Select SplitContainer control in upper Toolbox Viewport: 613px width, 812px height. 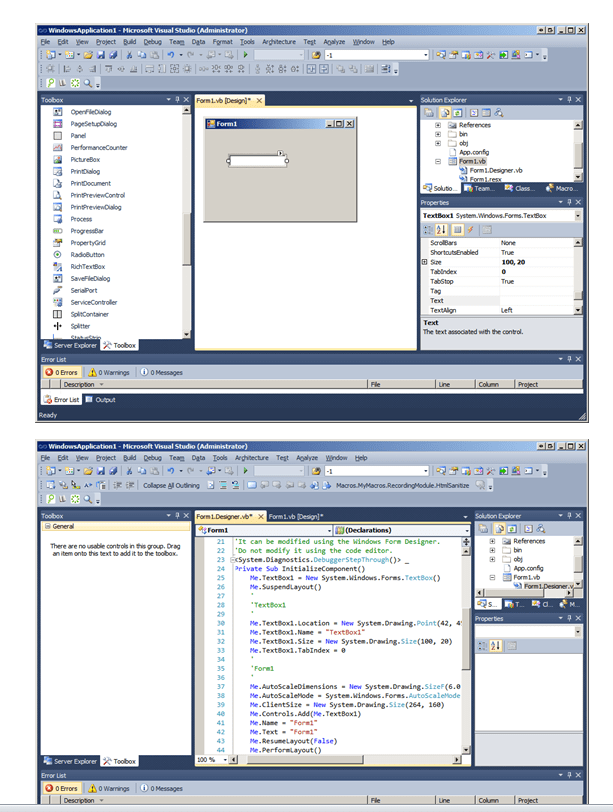tap(89, 314)
